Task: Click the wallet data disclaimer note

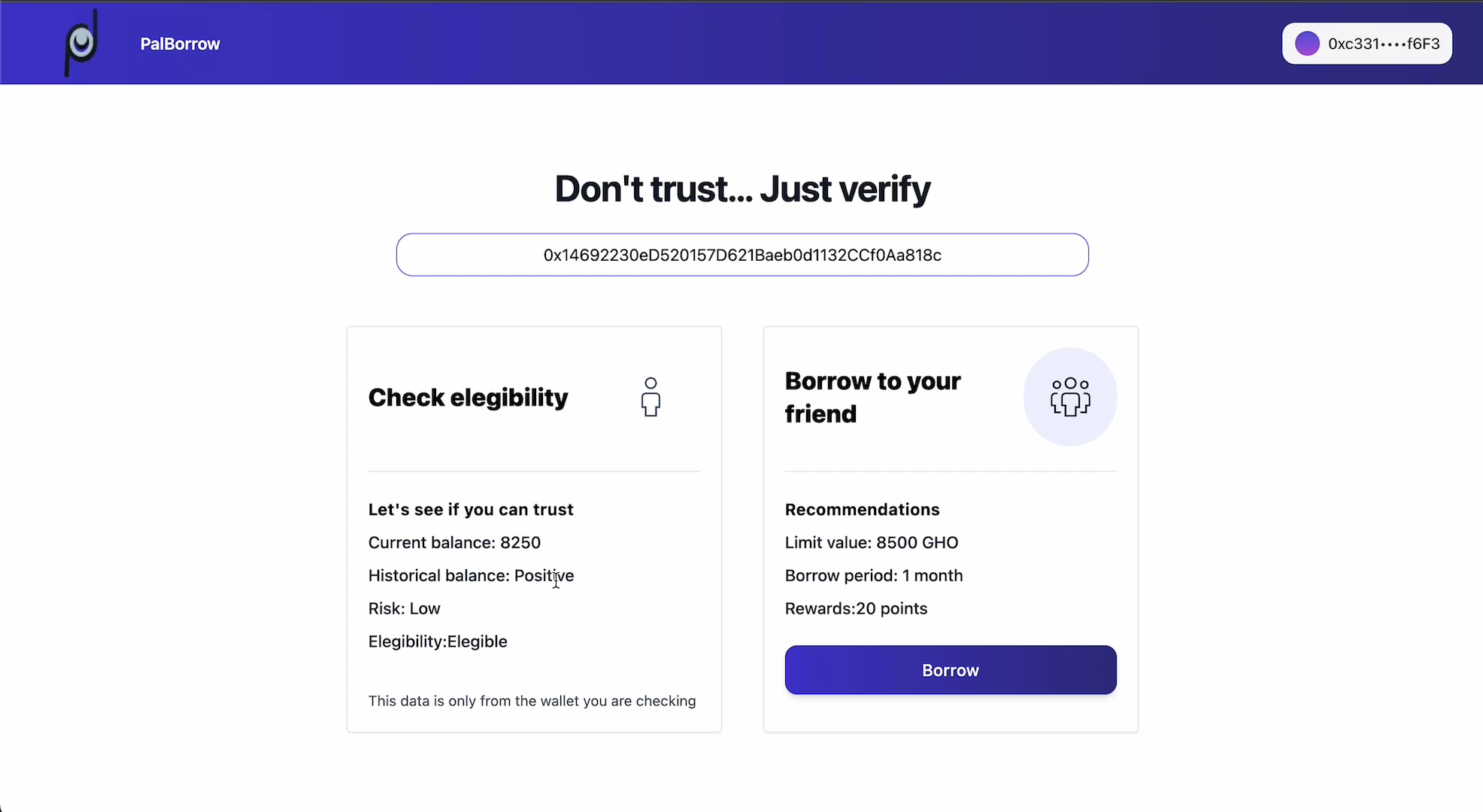Action: click(532, 701)
